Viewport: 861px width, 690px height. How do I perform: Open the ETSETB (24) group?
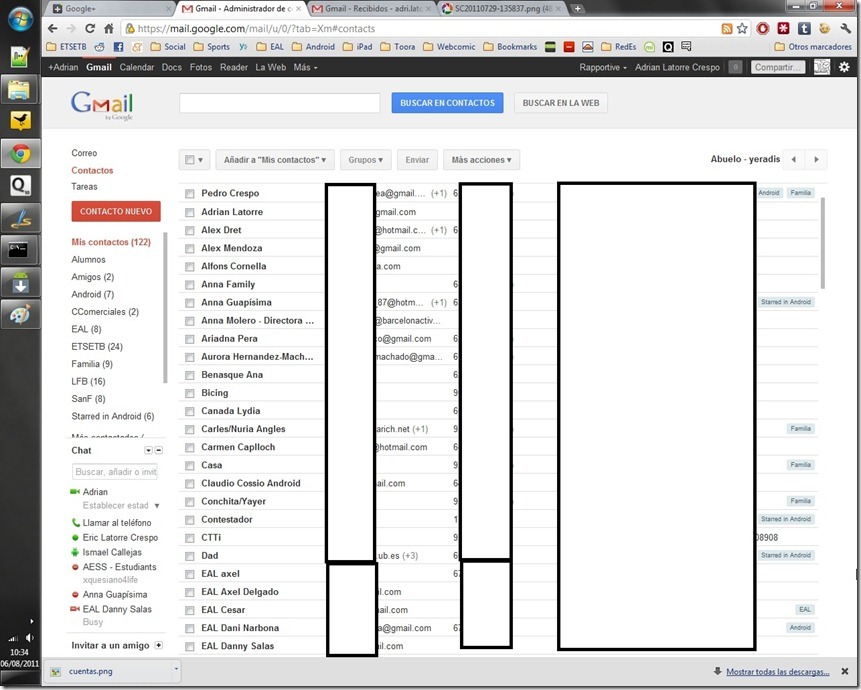click(x=97, y=346)
